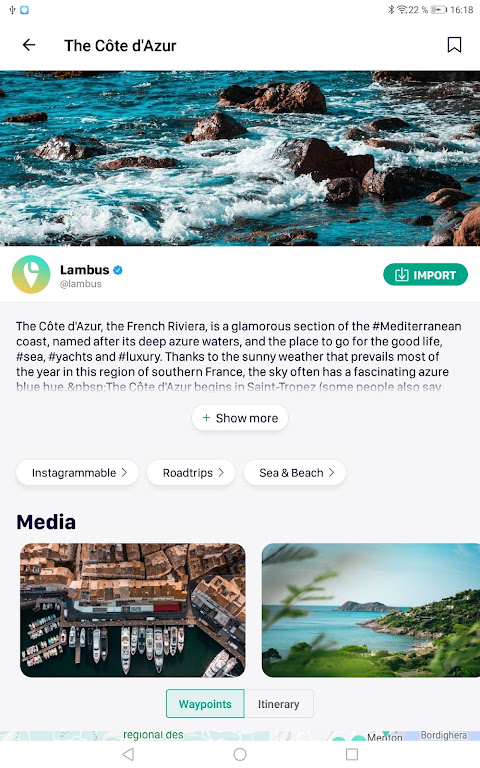This screenshot has height=768, width=480.
Task: Tap the rocky coast header image
Action: point(240,158)
